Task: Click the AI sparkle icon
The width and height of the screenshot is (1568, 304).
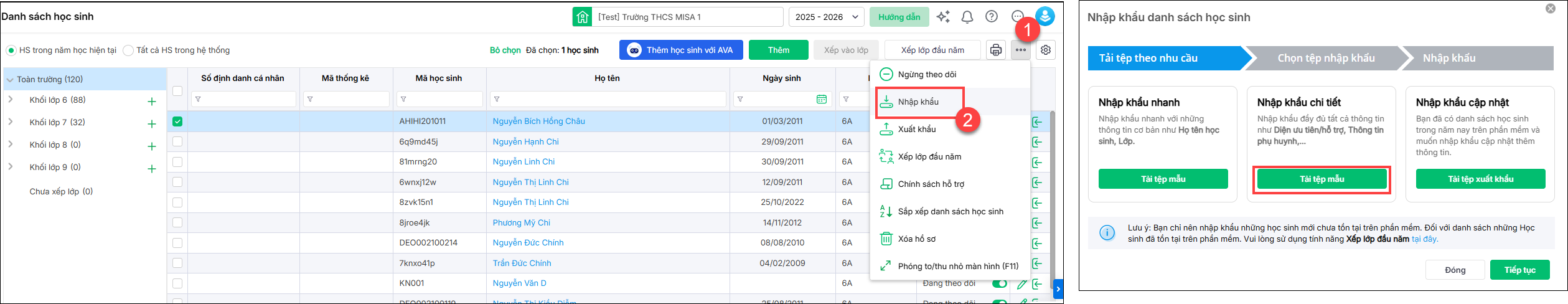Action: click(943, 17)
